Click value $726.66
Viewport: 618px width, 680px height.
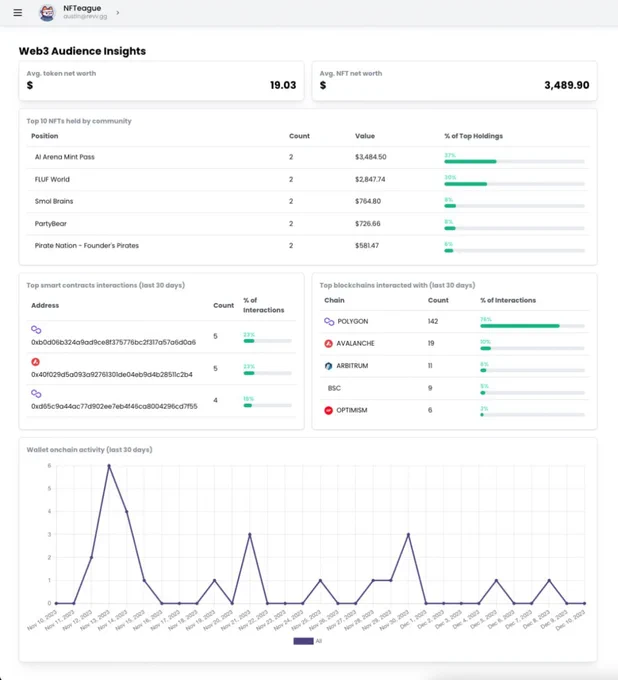pos(367,224)
